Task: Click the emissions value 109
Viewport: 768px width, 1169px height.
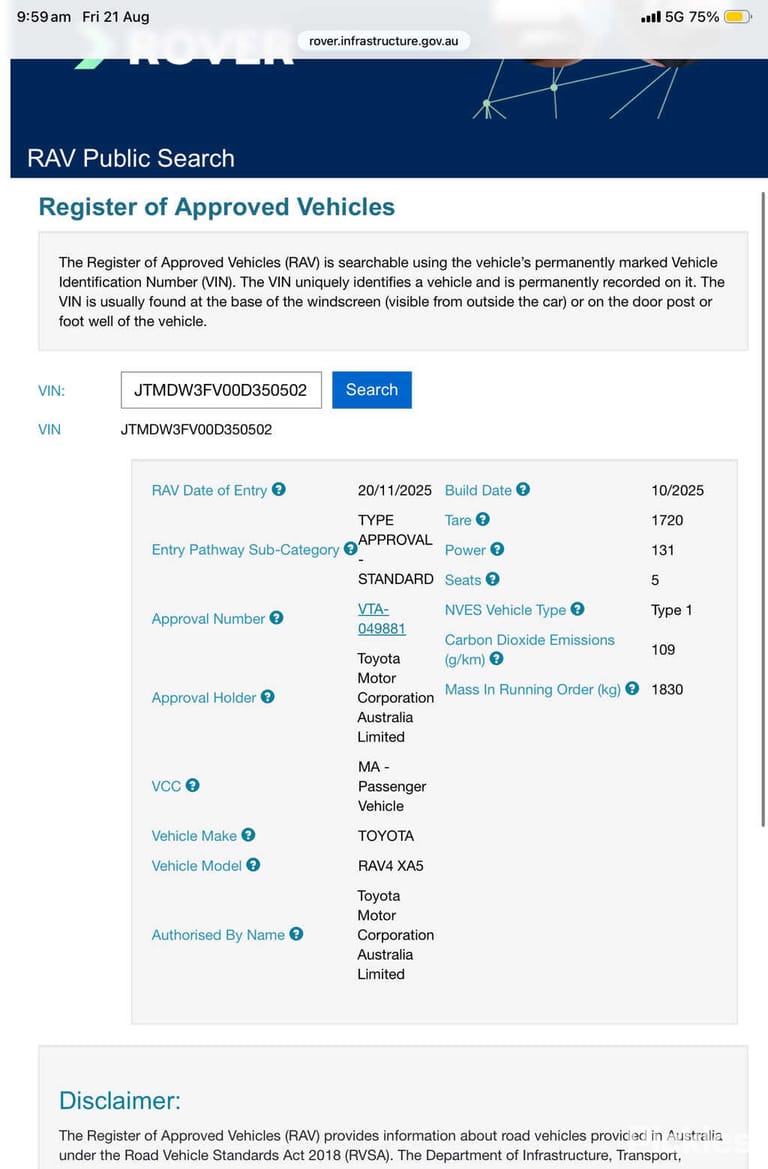Action: click(663, 649)
